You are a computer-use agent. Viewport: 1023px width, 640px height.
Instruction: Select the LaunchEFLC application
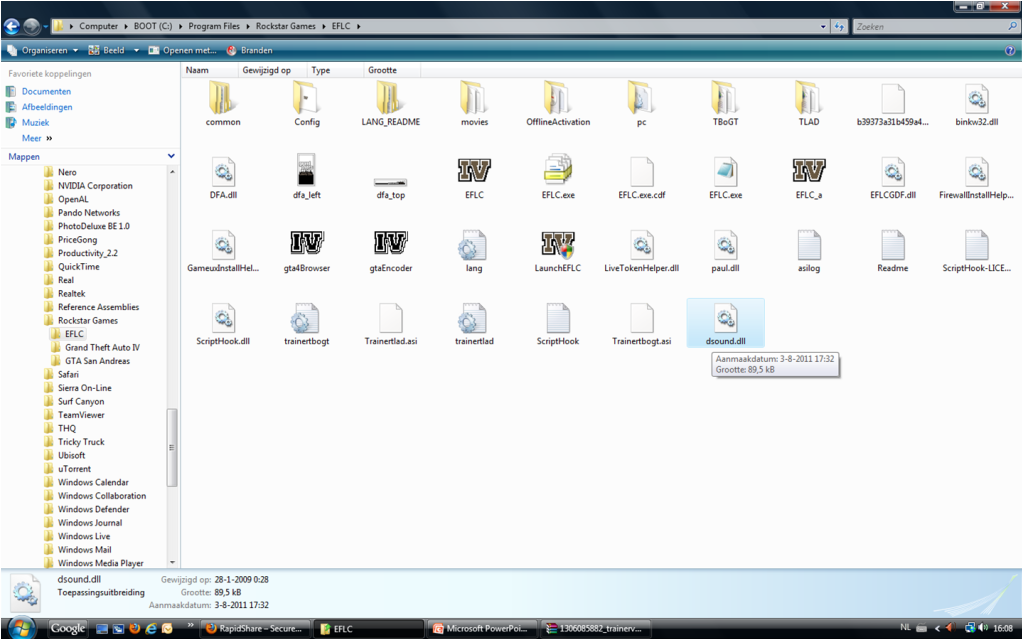558,251
